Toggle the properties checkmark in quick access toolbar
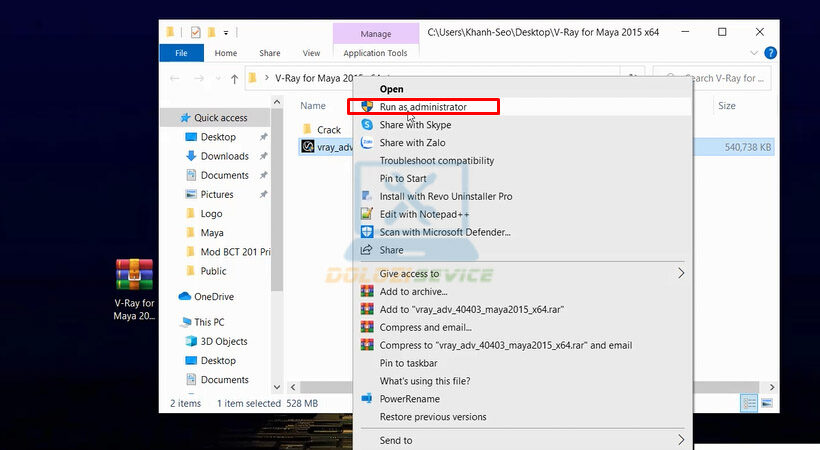 [195, 32]
